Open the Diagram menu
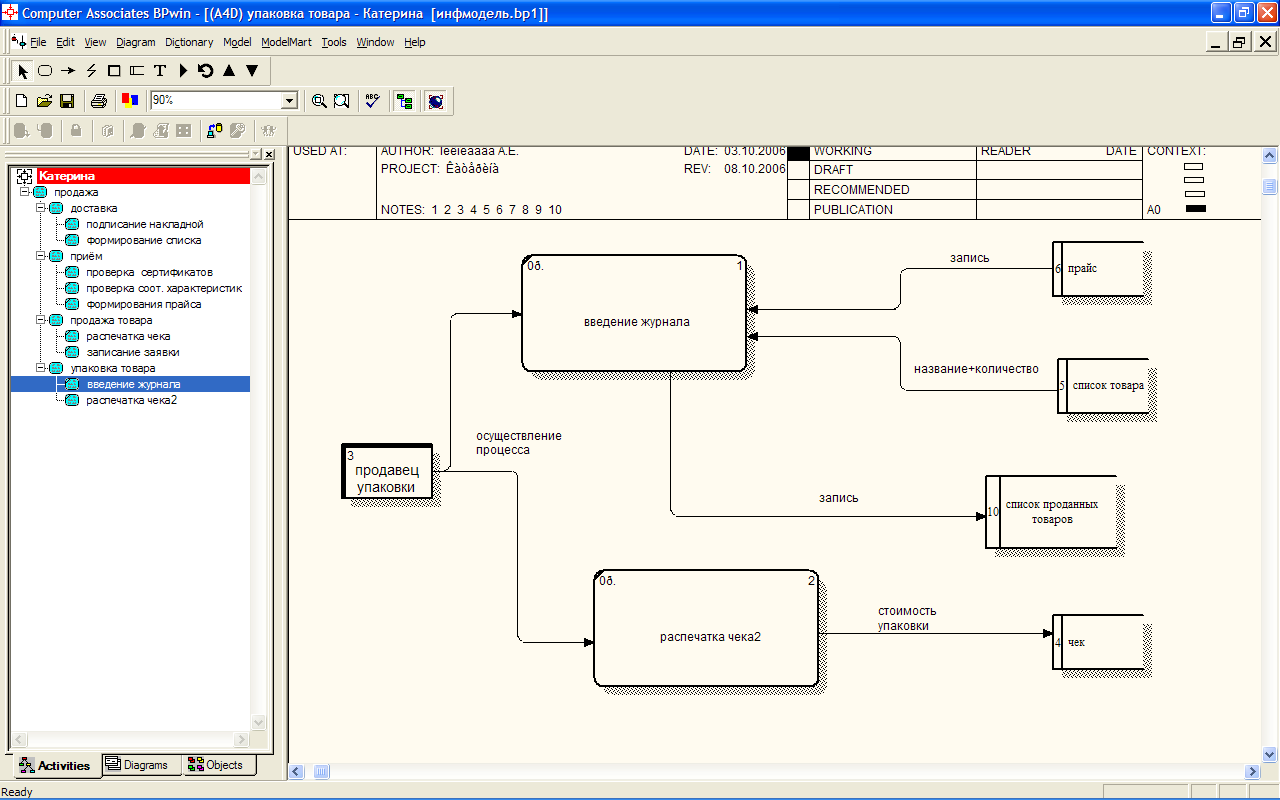Viewport: 1280px width, 800px height. tap(136, 42)
